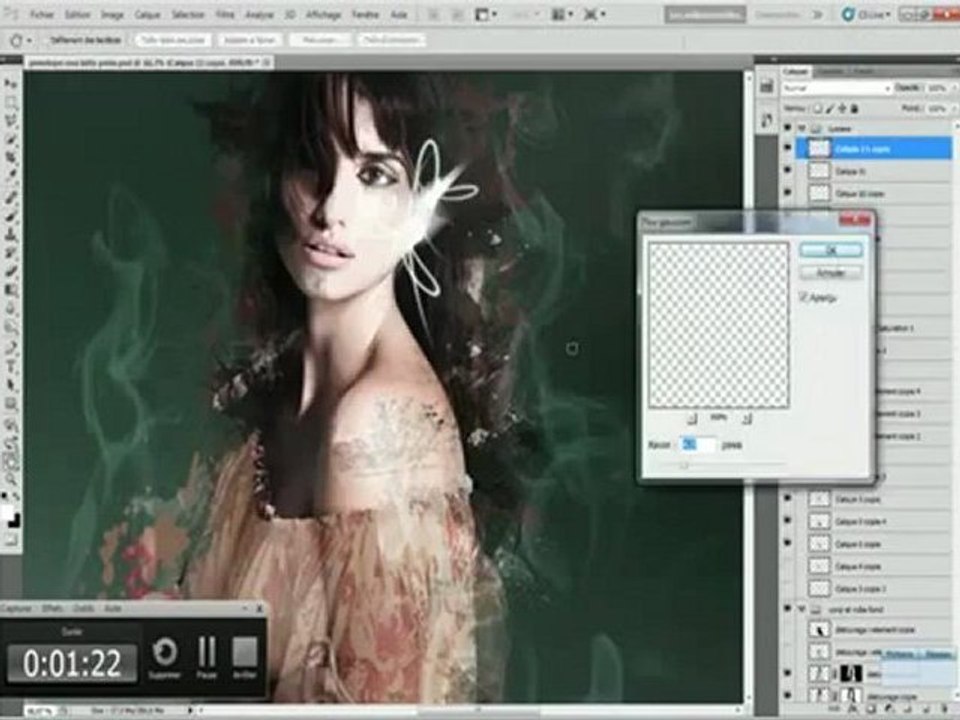Hide the corp et robe fond group
The width and height of the screenshot is (960, 720).
(x=787, y=609)
